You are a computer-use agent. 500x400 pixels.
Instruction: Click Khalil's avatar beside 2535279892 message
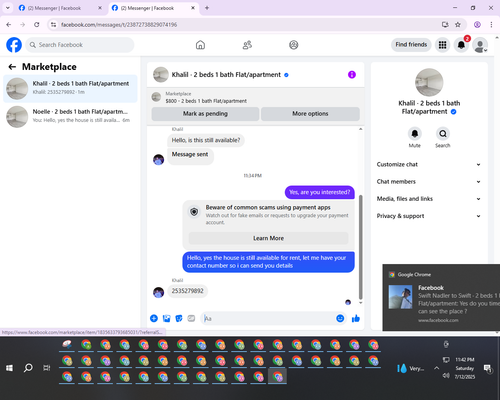point(158,292)
